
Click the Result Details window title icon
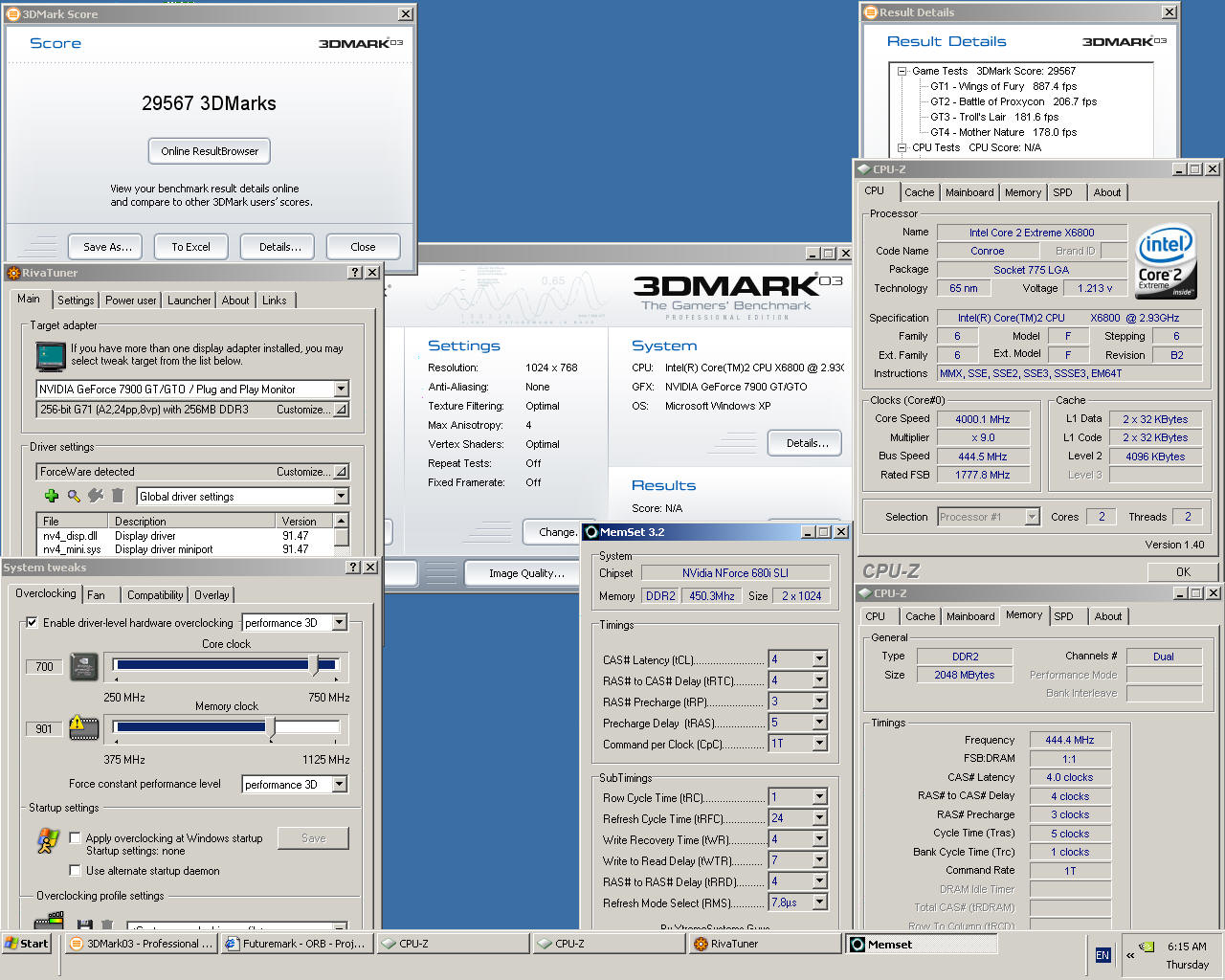(871, 12)
